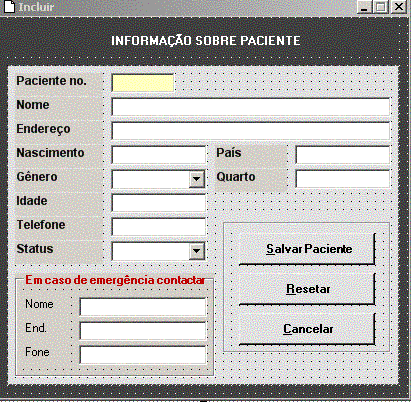Select the Telefone input field
This screenshot has width=411, height=402.
pyautogui.click(x=159, y=227)
